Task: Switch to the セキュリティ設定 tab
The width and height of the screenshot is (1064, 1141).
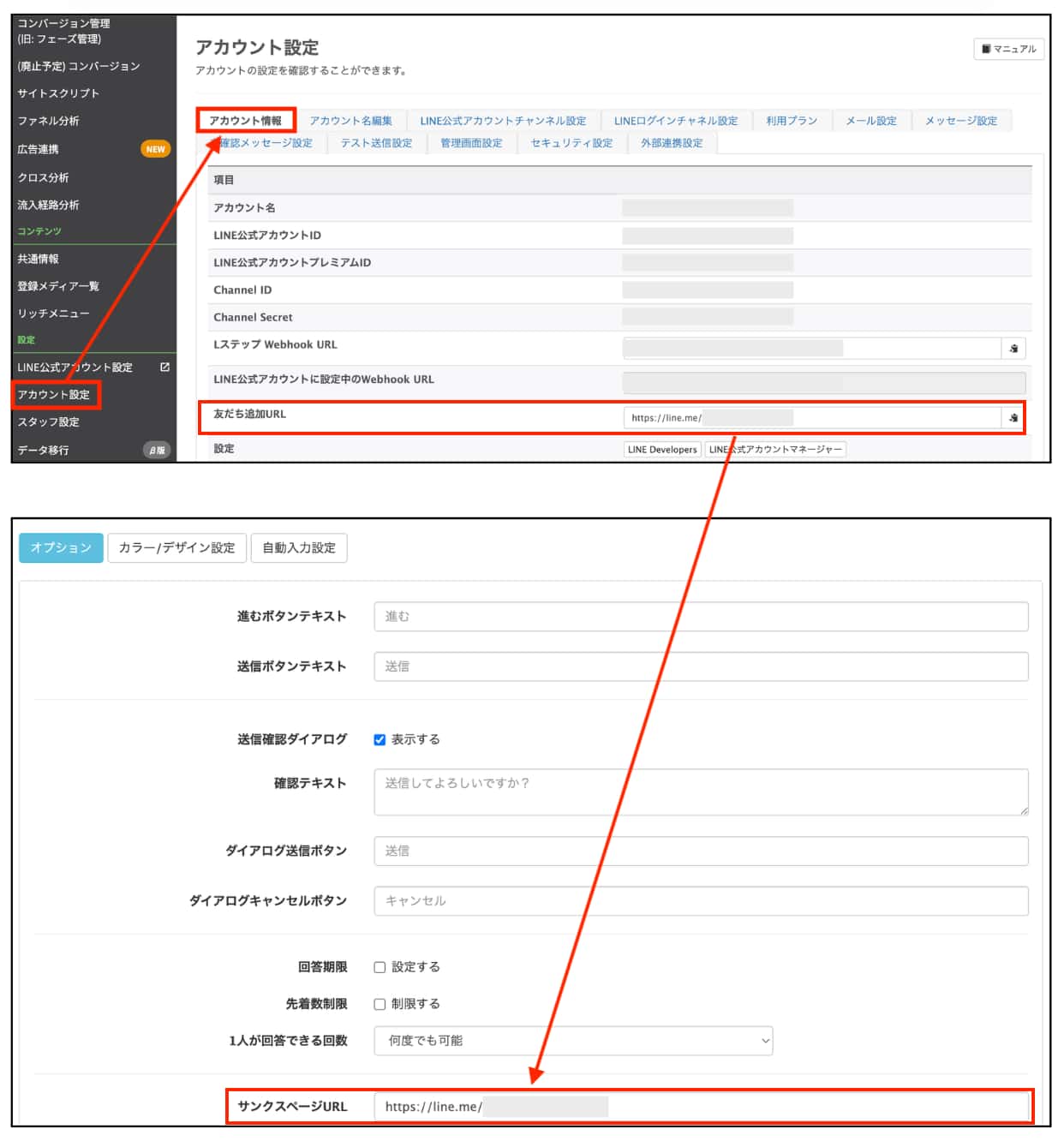Action: point(571,142)
